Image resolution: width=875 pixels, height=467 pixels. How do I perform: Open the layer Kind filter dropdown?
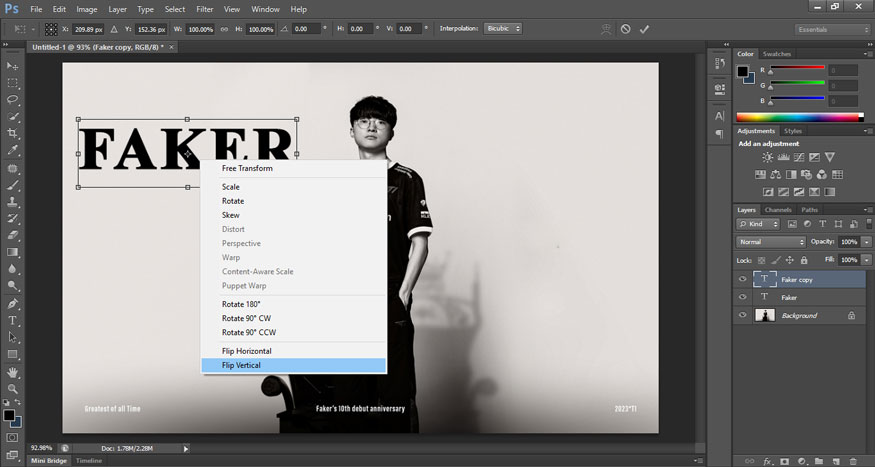pyautogui.click(x=758, y=224)
